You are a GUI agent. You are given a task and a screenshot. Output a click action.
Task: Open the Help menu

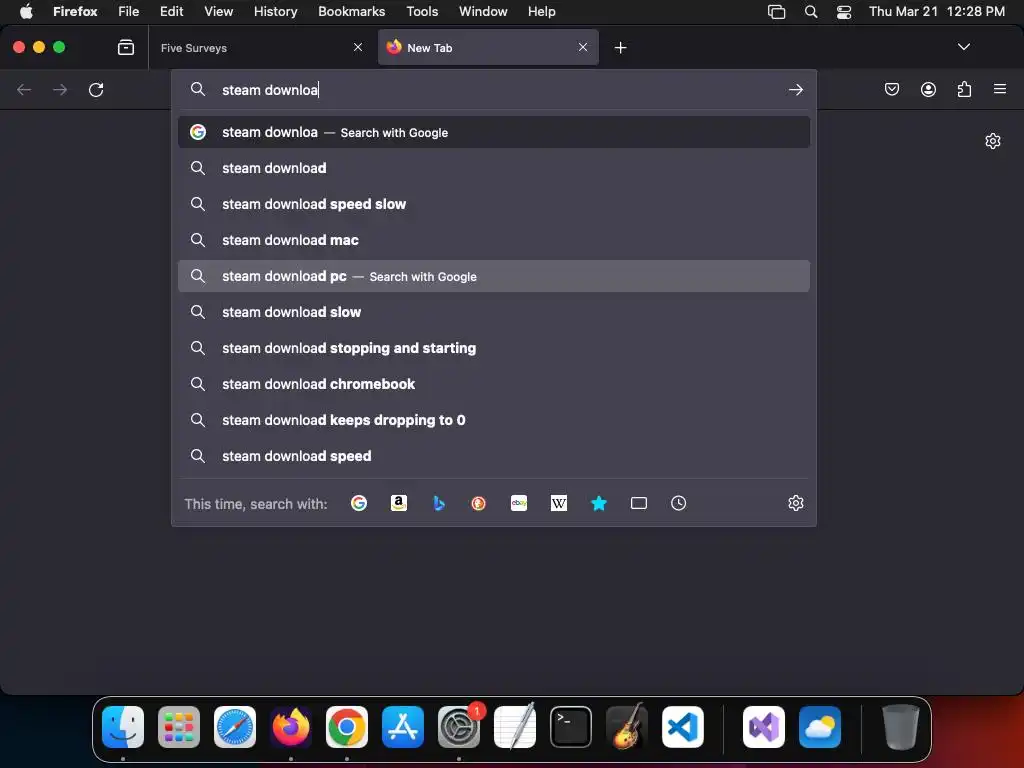[541, 11]
